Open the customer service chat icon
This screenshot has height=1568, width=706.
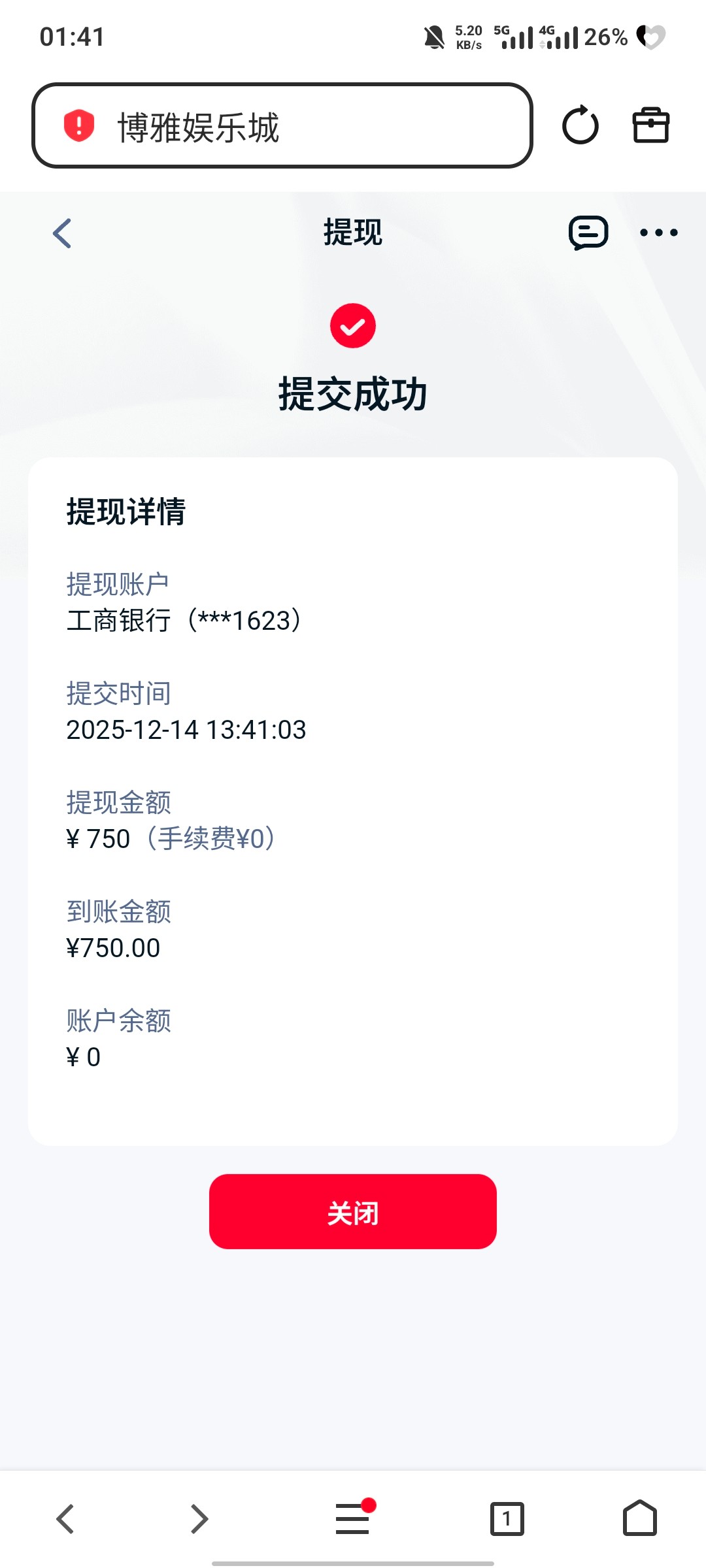click(588, 233)
